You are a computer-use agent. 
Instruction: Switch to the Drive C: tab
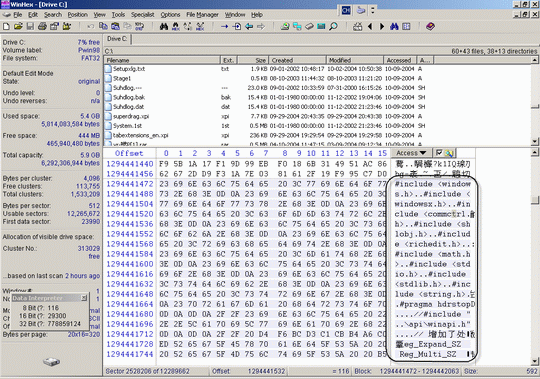tap(117, 39)
